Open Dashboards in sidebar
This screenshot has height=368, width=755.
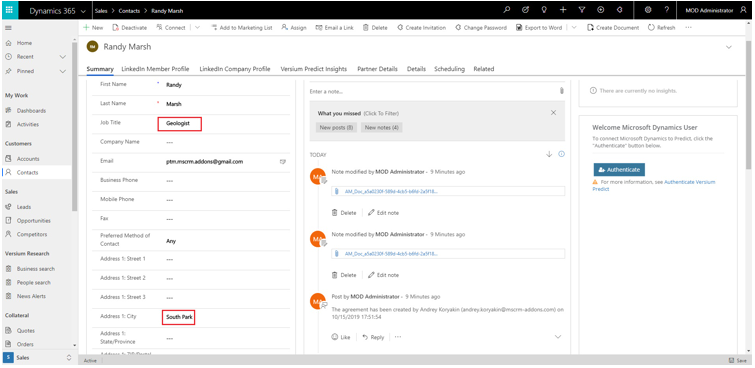(x=31, y=111)
